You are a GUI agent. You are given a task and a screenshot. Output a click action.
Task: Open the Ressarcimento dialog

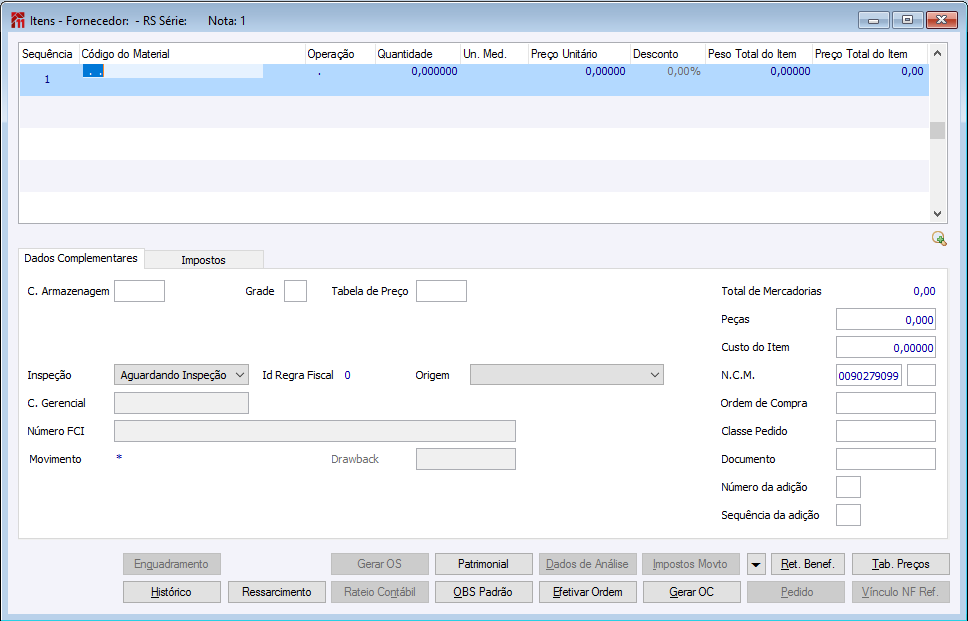click(x=277, y=592)
